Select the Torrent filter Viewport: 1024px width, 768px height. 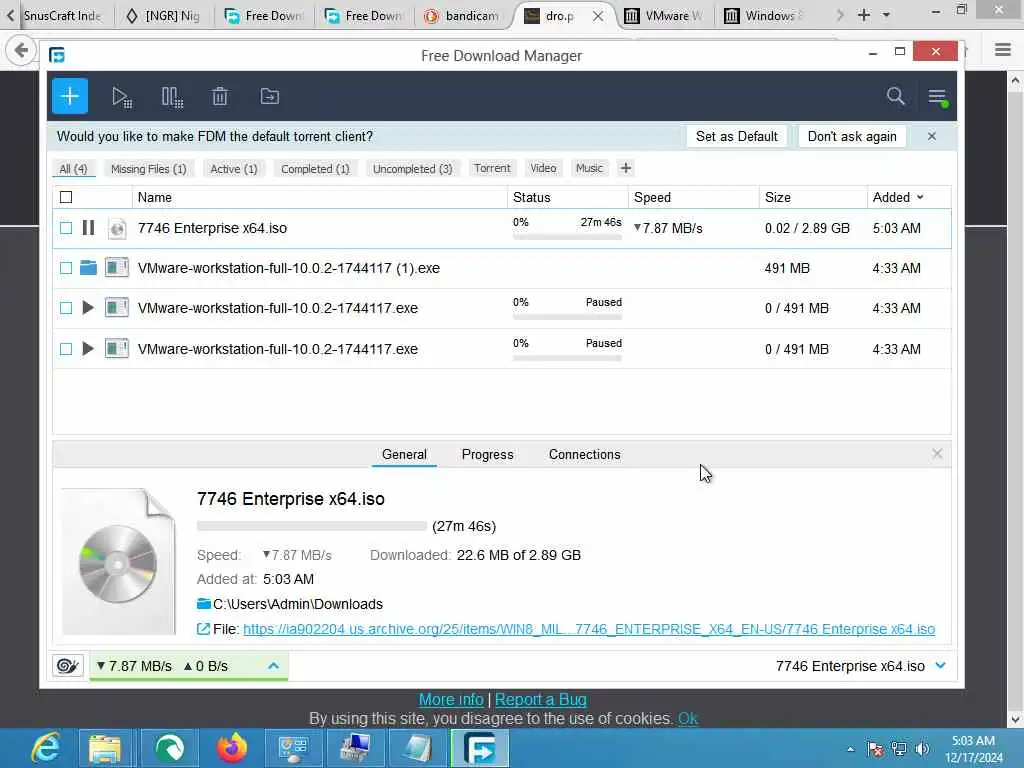click(x=492, y=168)
